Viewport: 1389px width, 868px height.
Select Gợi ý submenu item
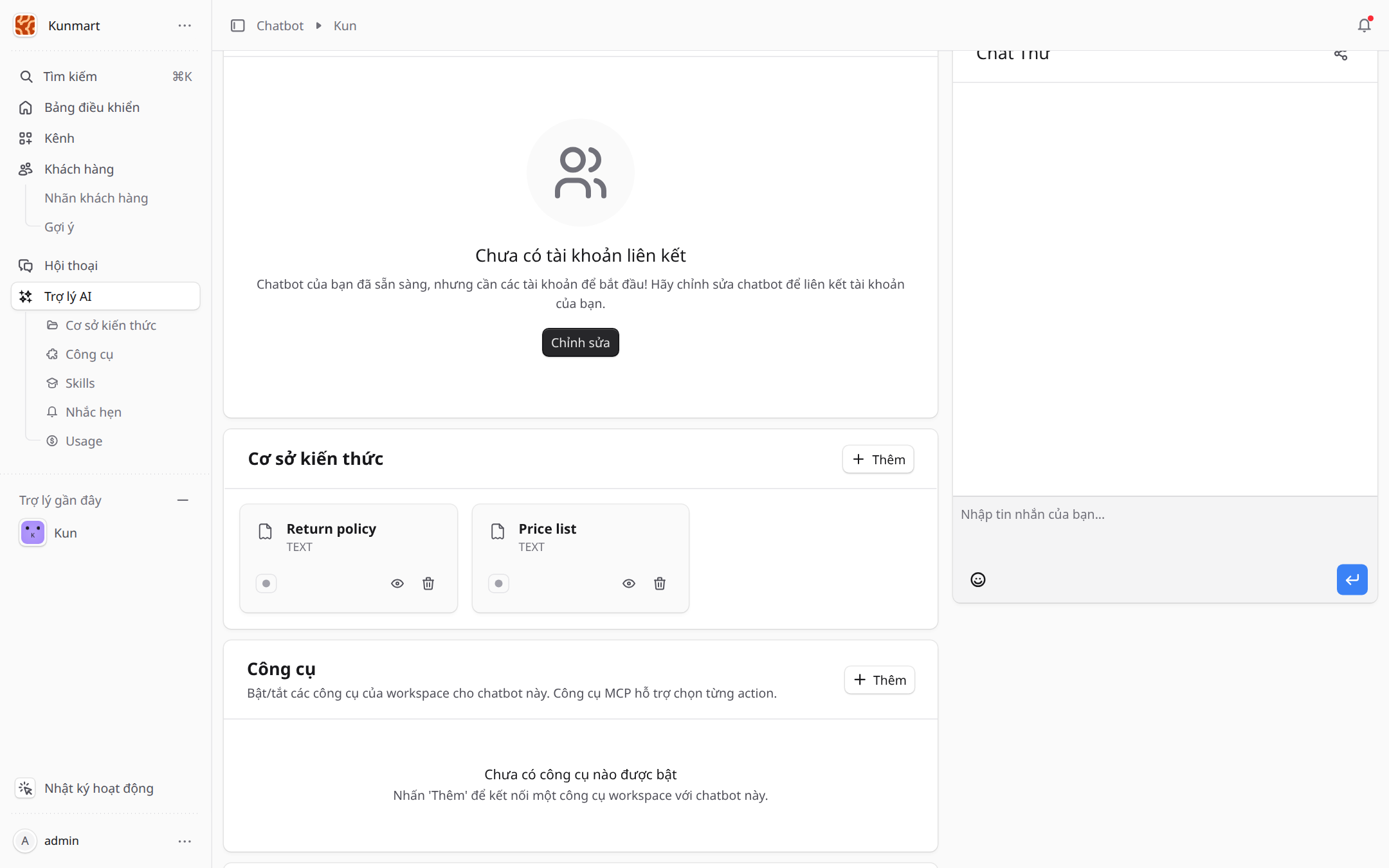point(59,227)
